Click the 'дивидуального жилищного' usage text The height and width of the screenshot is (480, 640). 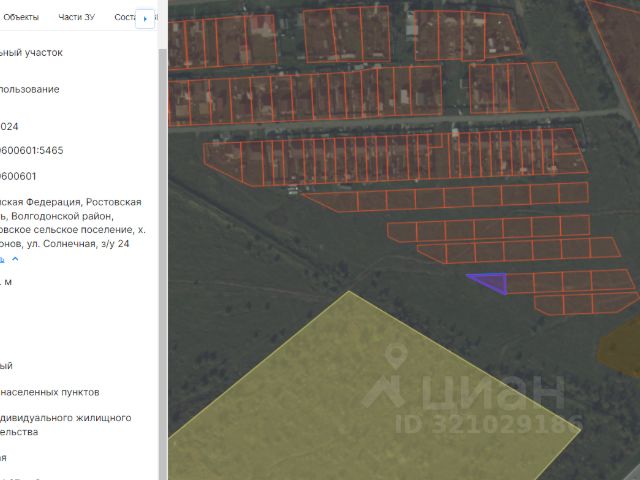(x=66, y=418)
